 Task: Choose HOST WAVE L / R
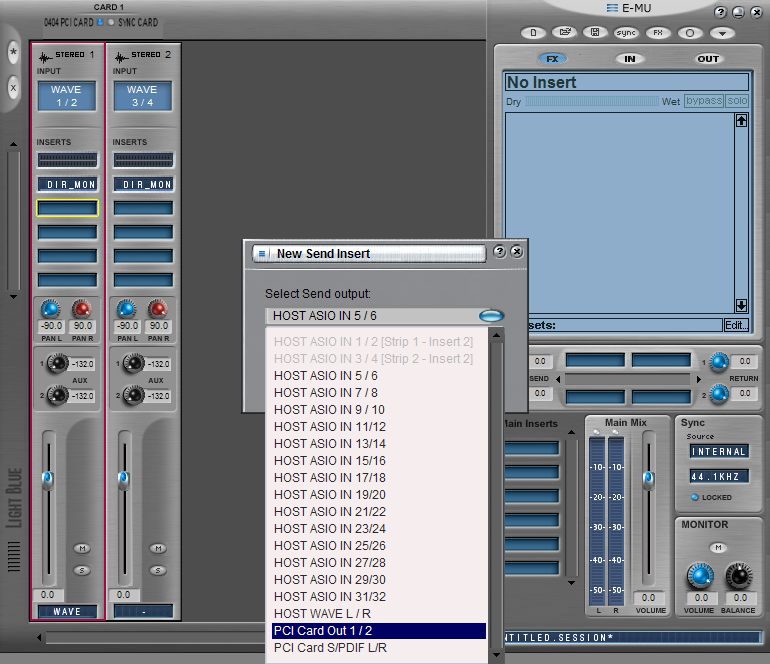(379, 614)
